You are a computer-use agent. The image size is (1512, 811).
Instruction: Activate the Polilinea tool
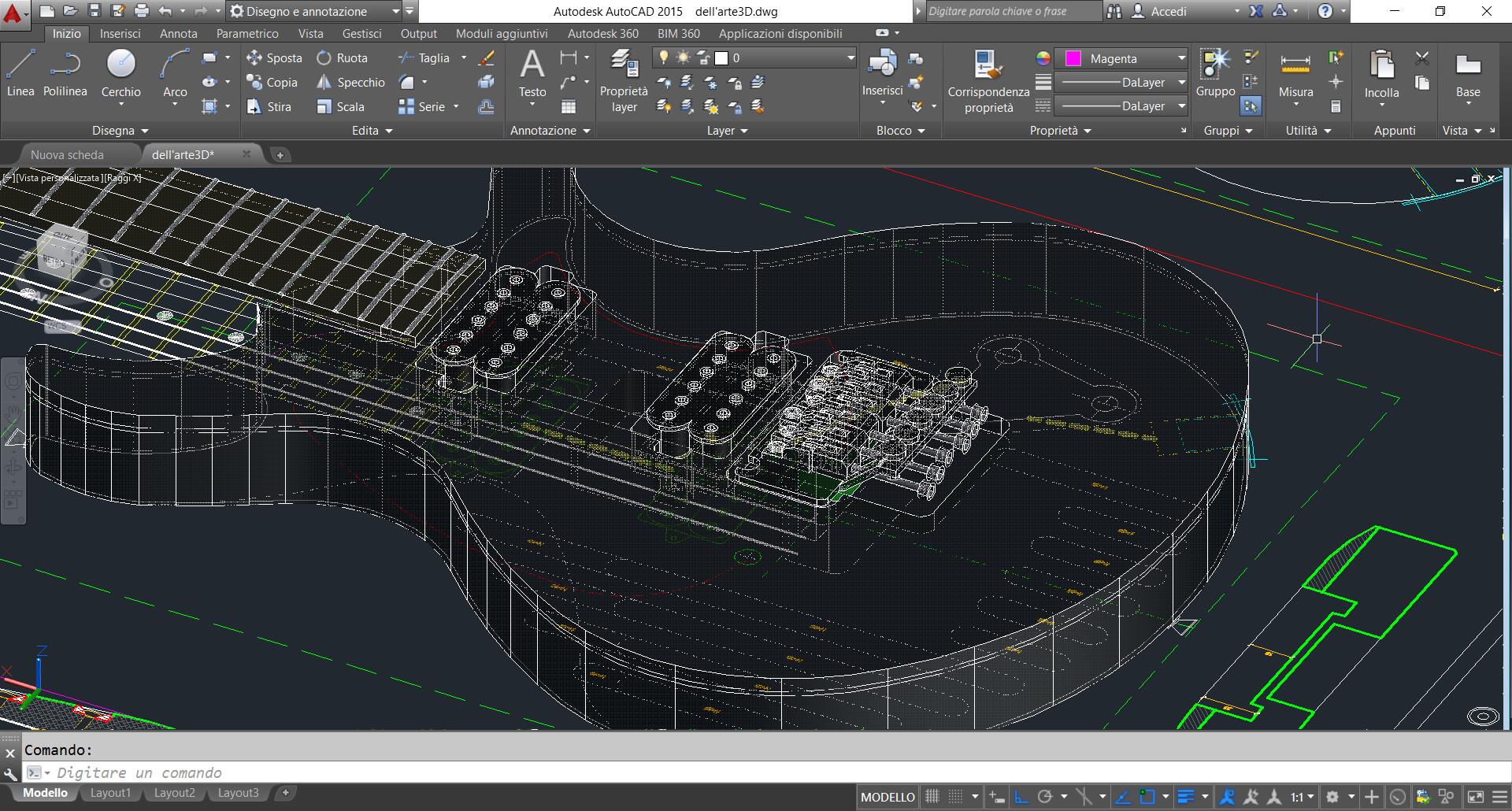click(x=65, y=72)
